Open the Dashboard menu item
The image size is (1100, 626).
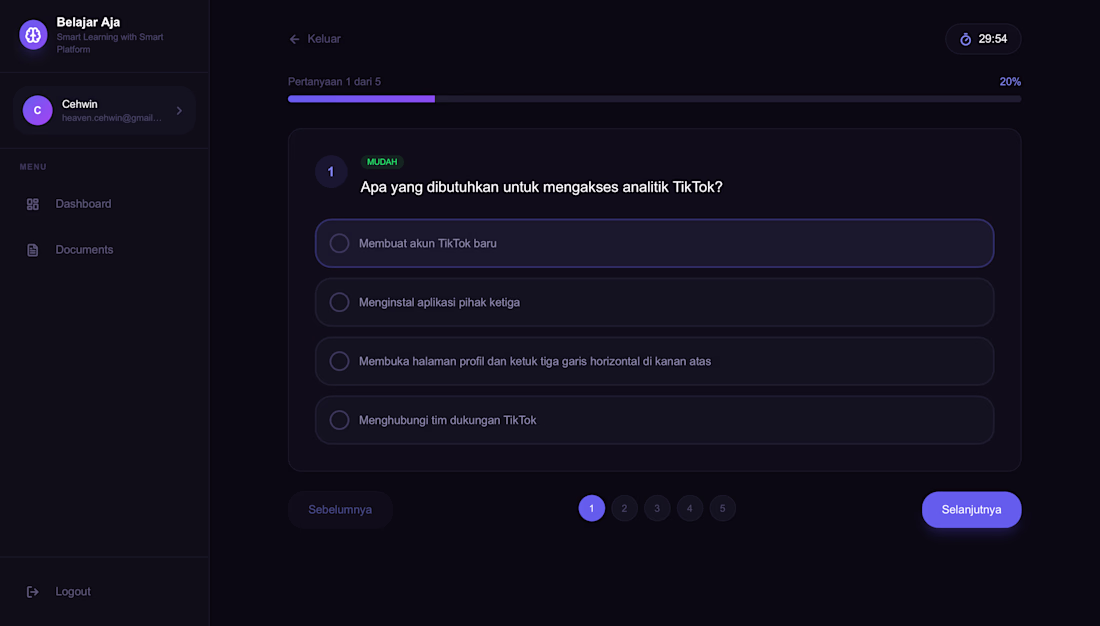tap(83, 204)
